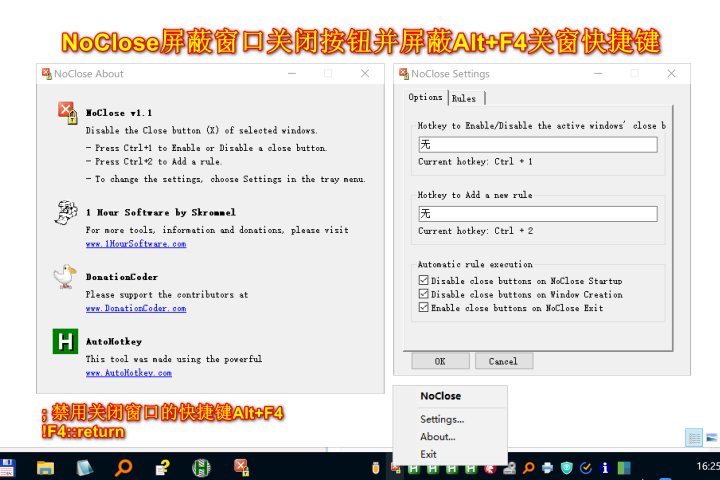Open the blue notepad app on taskbar
The width and height of the screenshot is (720, 480).
coord(84,468)
